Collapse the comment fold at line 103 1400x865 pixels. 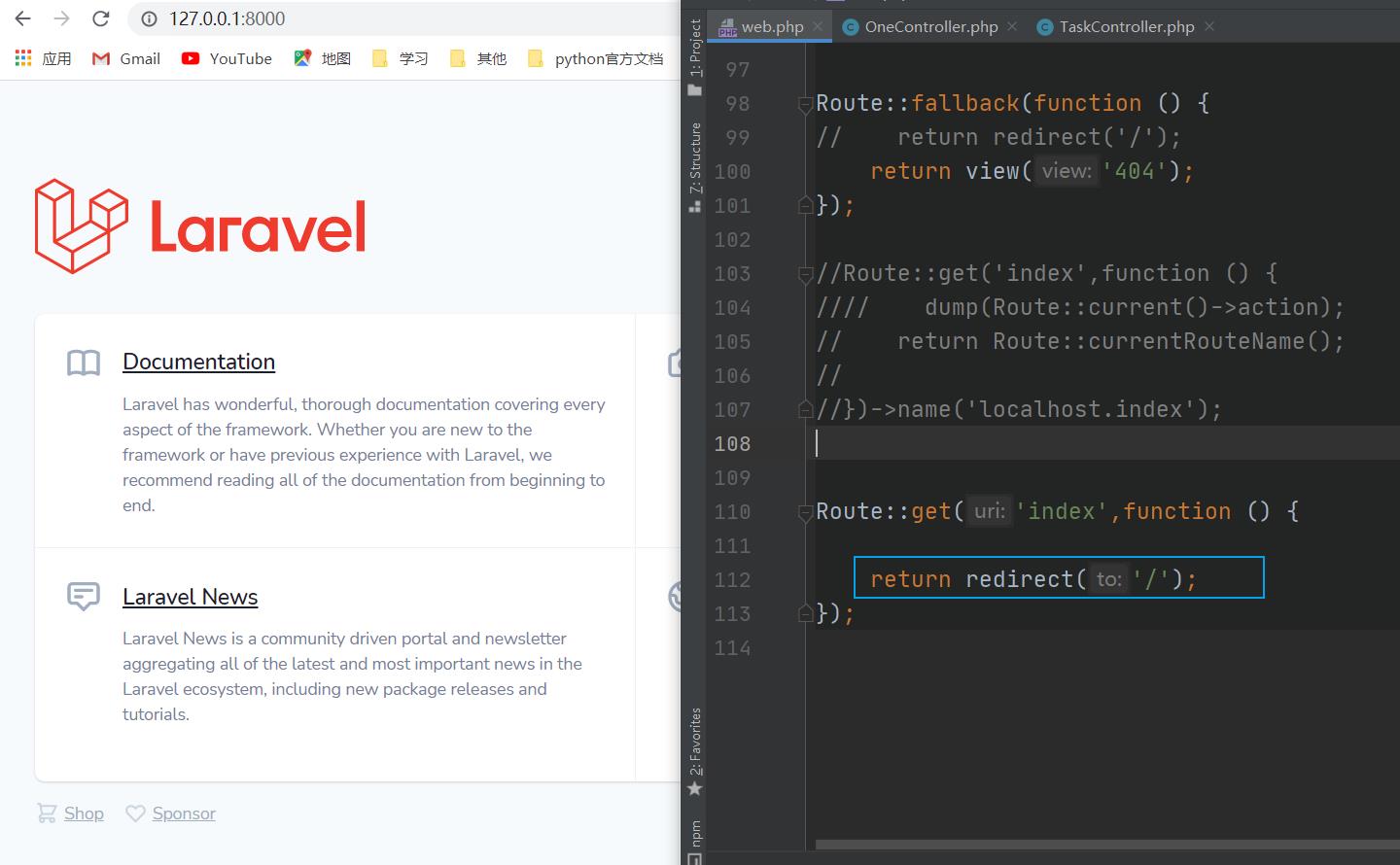[x=805, y=274]
